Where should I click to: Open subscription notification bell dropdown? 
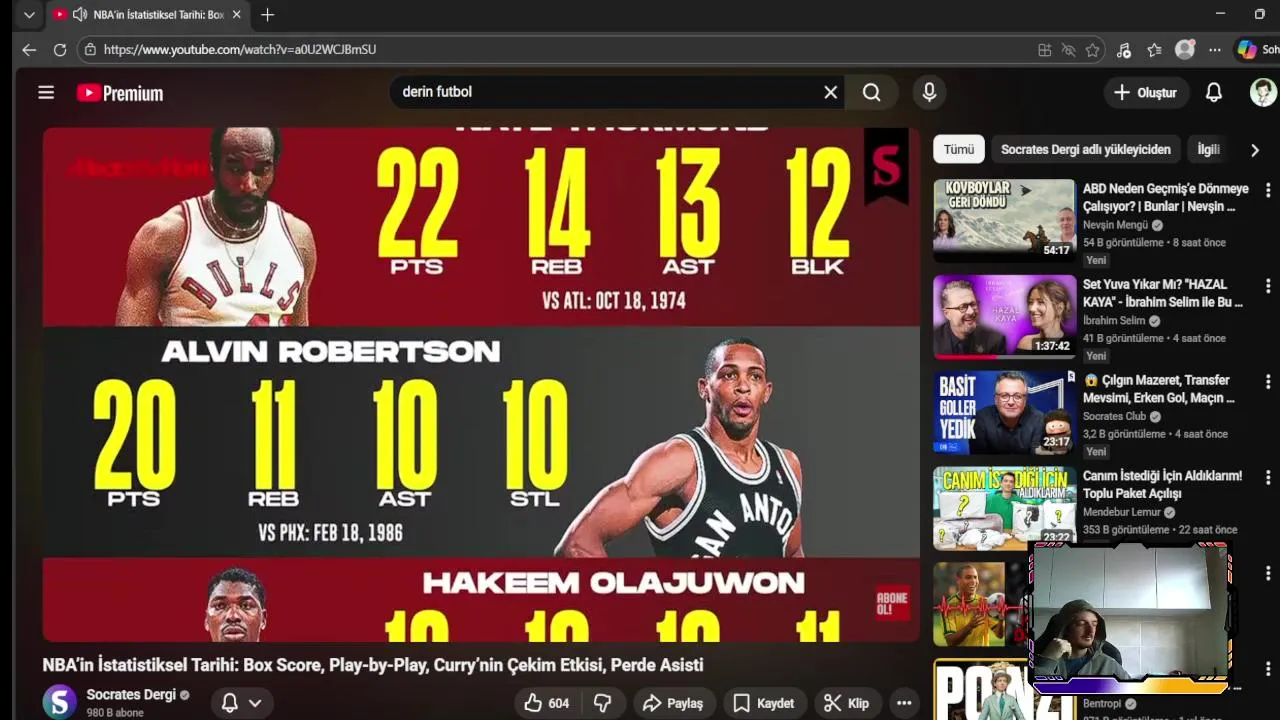click(x=242, y=703)
